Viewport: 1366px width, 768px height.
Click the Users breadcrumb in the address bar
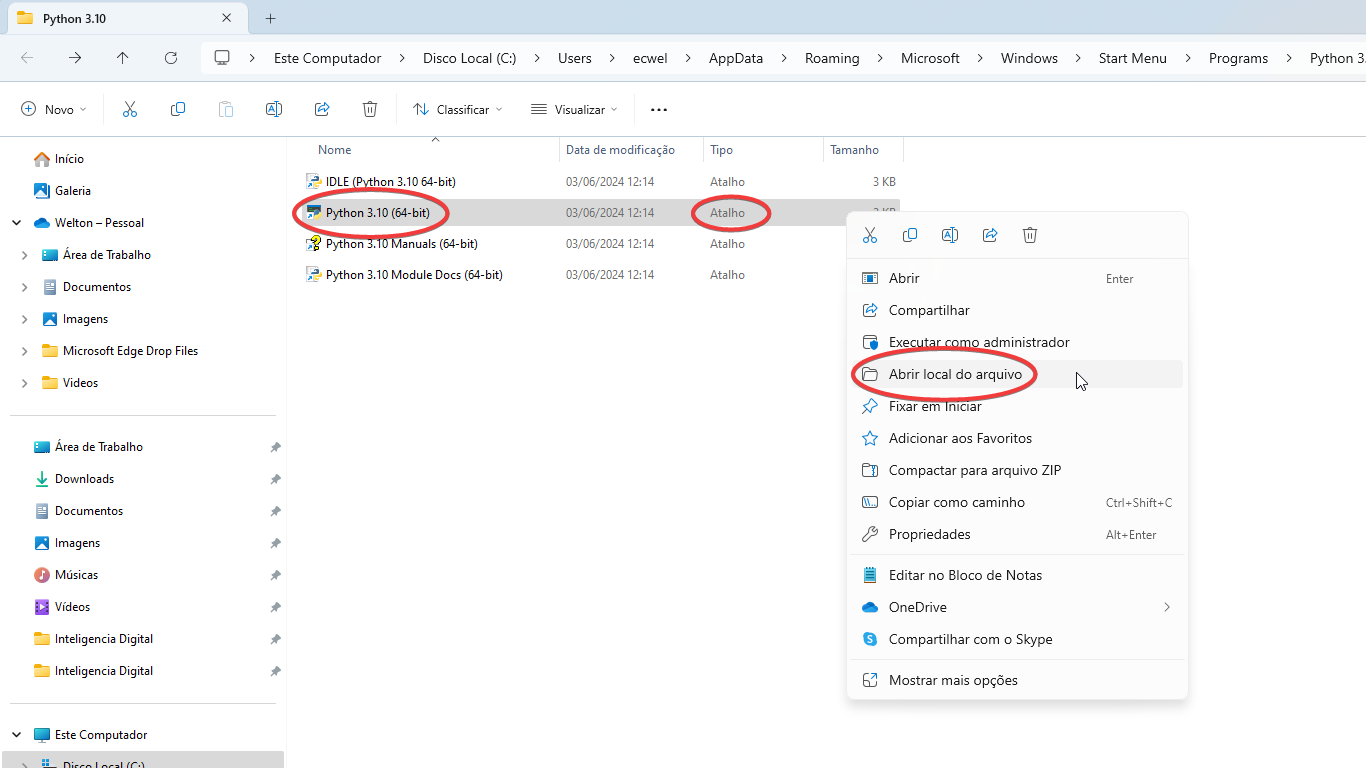click(x=575, y=58)
